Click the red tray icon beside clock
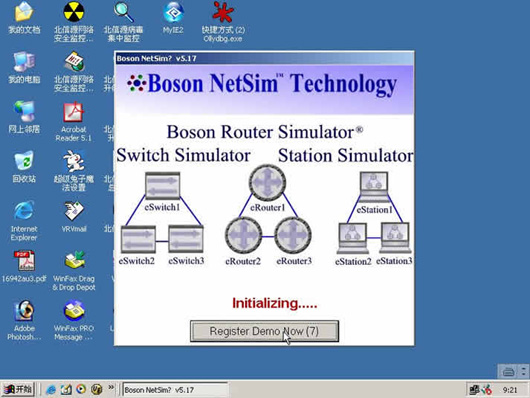The image size is (530, 398). click(487, 390)
